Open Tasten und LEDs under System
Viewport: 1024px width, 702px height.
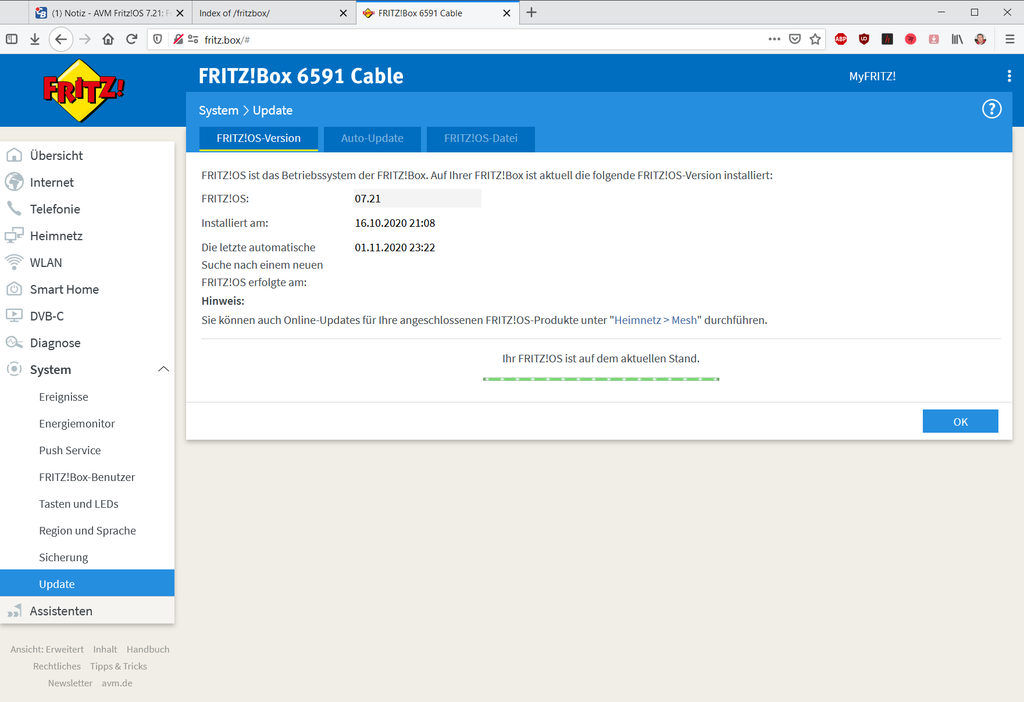(78, 504)
